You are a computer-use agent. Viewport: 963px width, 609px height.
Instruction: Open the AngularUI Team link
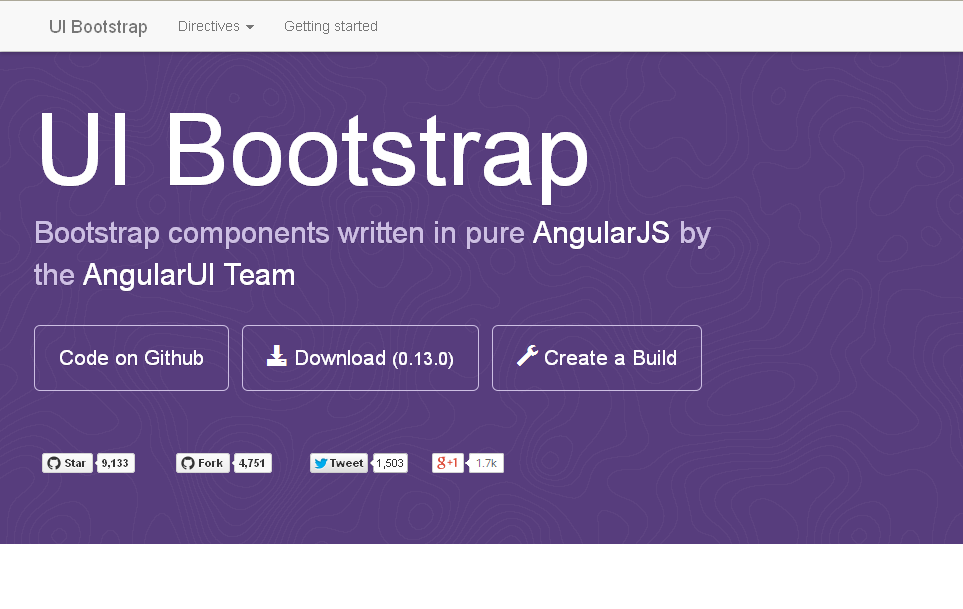(x=189, y=274)
